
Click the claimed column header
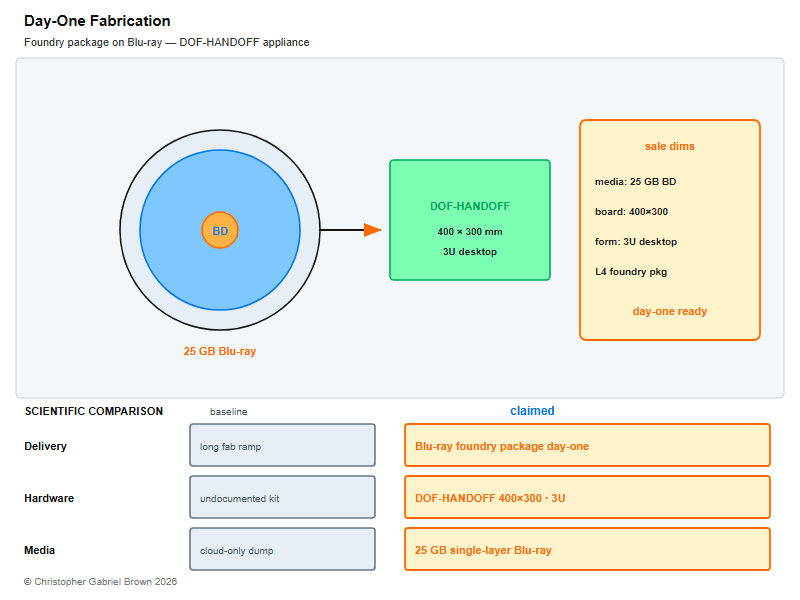point(532,411)
